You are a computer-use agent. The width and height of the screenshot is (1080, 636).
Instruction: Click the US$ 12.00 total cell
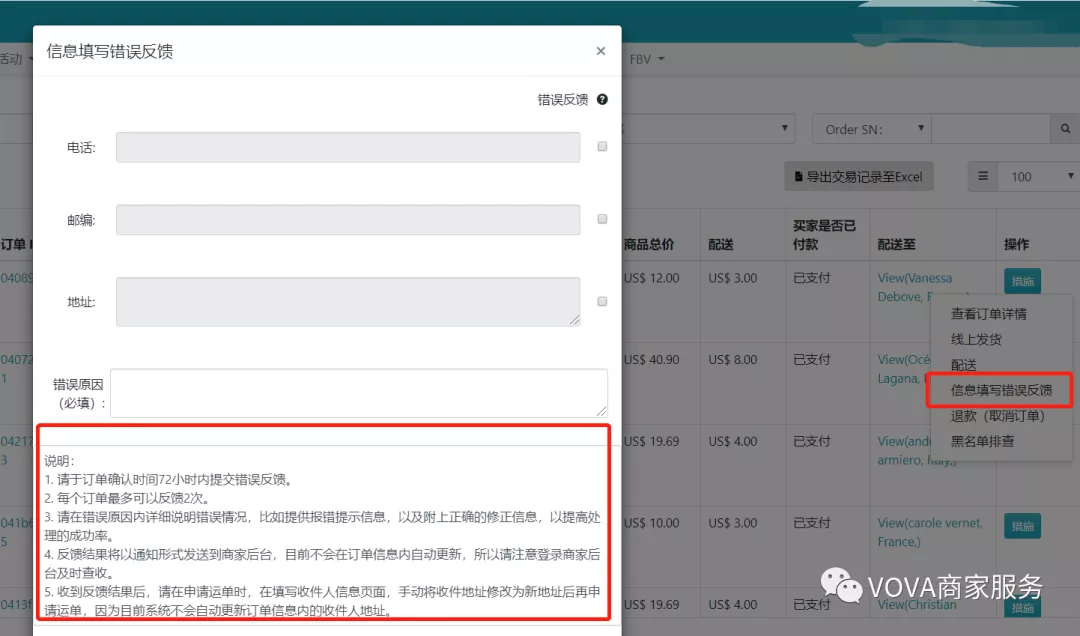652,278
